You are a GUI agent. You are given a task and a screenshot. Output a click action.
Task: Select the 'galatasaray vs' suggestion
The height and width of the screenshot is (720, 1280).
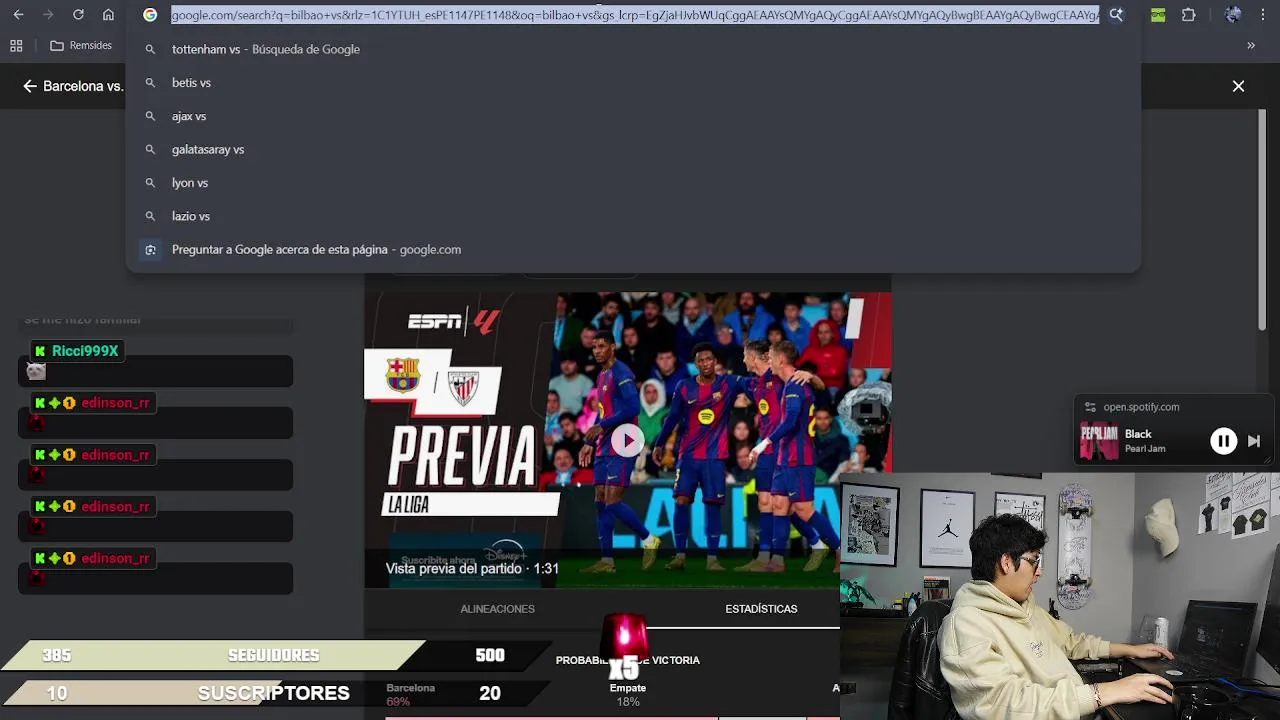pyautogui.click(x=633, y=149)
